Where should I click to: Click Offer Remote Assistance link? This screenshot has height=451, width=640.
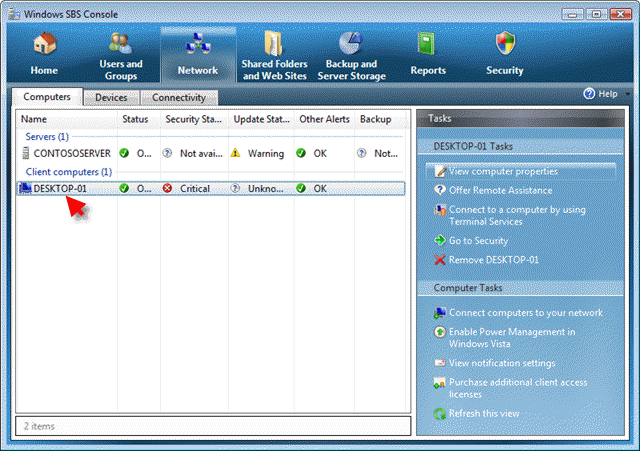500,190
